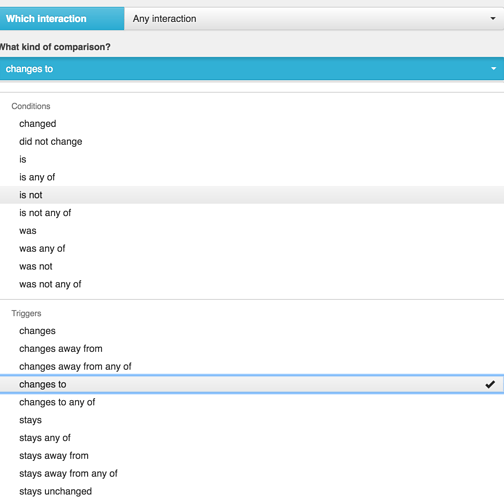
Task: Click the checkmark beside changes to
Action: pos(490,384)
